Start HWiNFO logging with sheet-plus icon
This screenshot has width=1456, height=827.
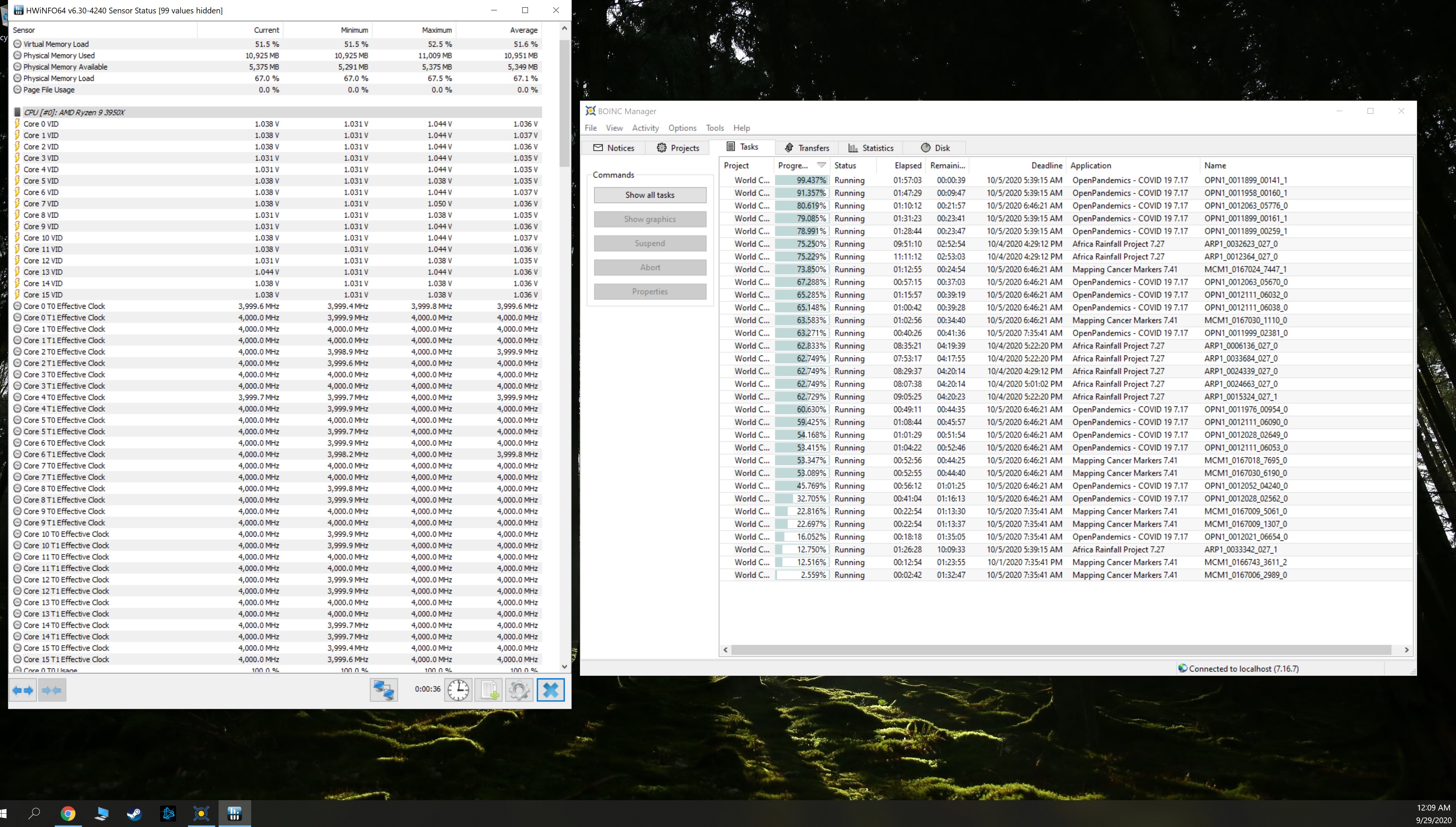tap(489, 690)
